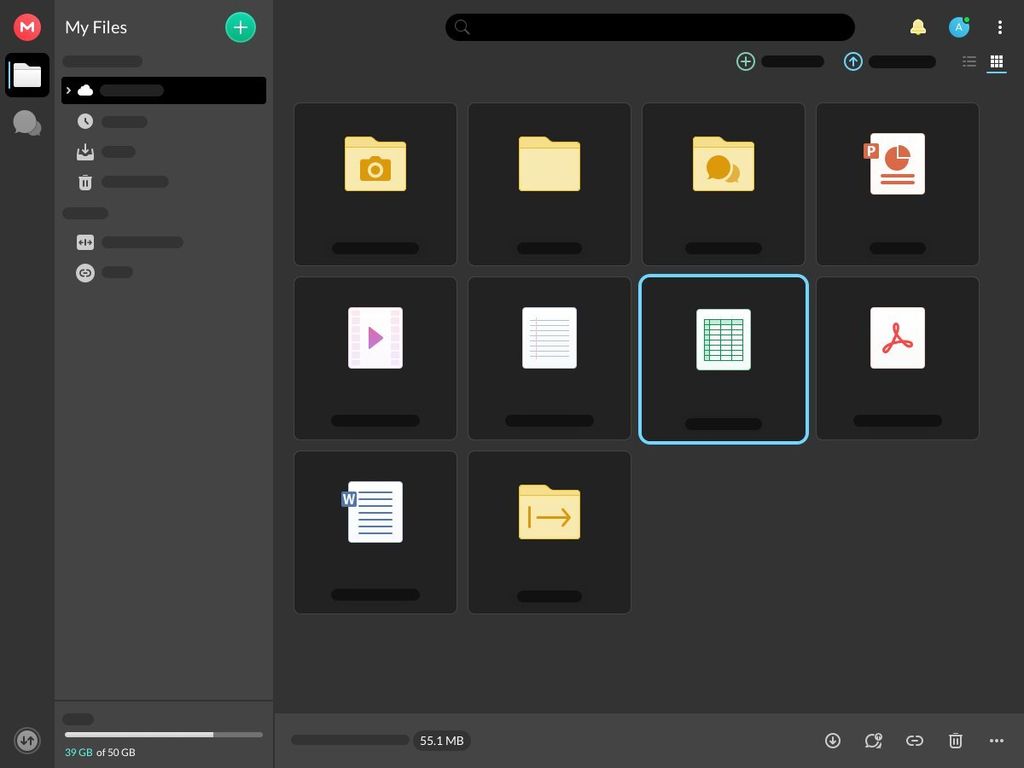This screenshot has height=768, width=1024.
Task: Switch to list view layout
Action: (x=968, y=61)
